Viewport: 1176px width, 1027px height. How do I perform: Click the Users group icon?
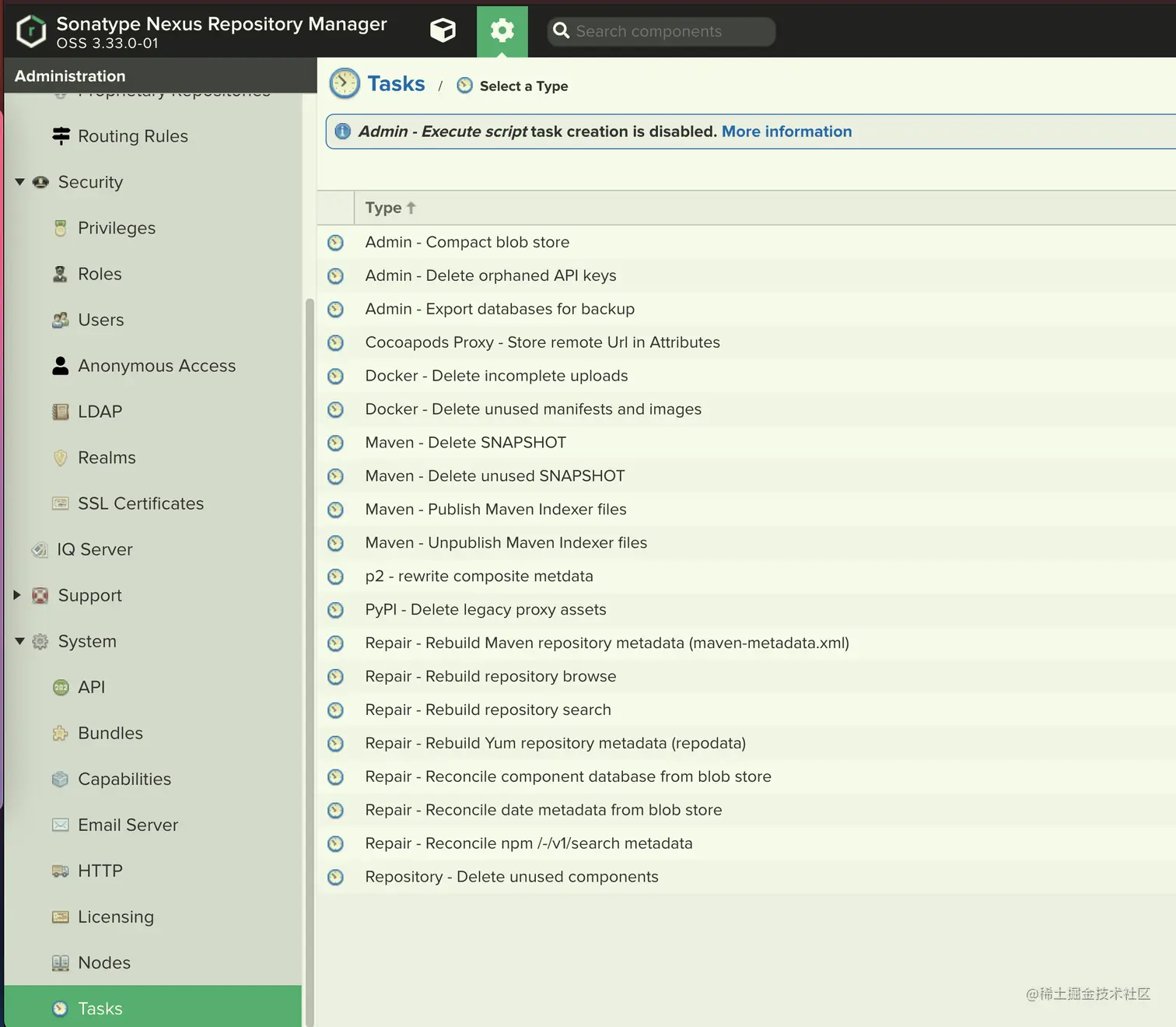click(x=61, y=320)
